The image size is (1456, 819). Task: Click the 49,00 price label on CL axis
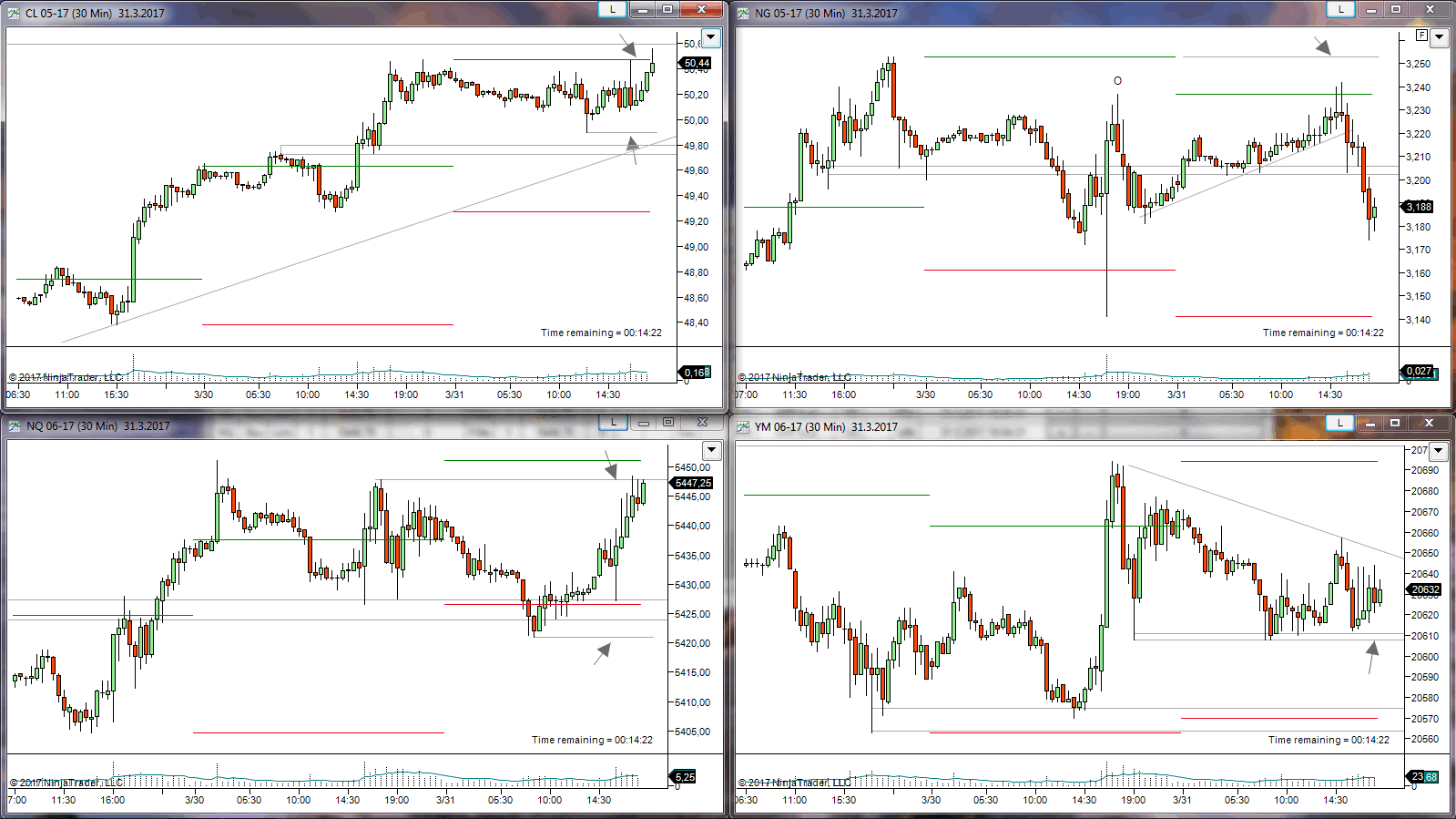coord(696,247)
